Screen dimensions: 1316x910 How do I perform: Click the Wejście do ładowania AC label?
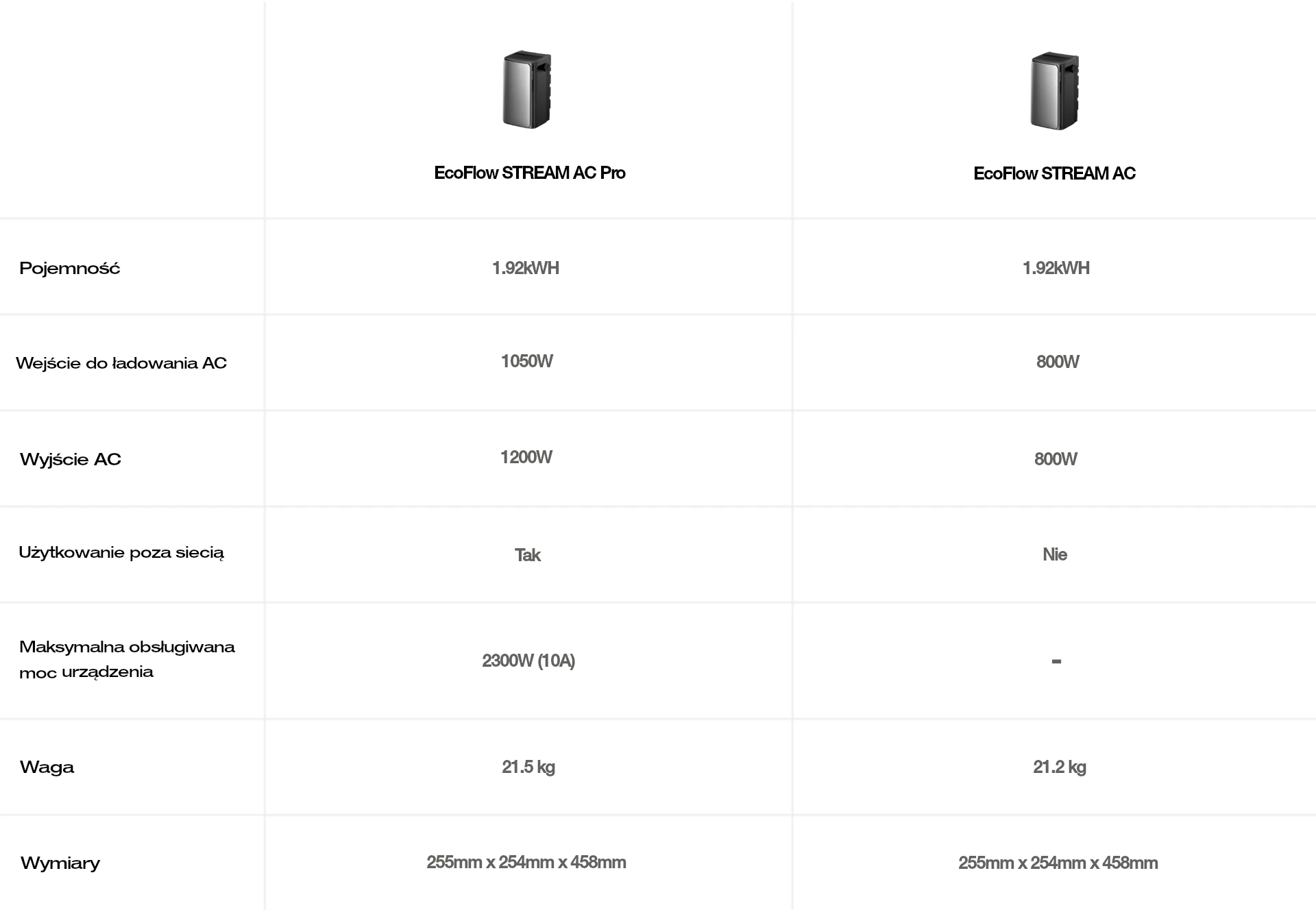[x=121, y=363]
